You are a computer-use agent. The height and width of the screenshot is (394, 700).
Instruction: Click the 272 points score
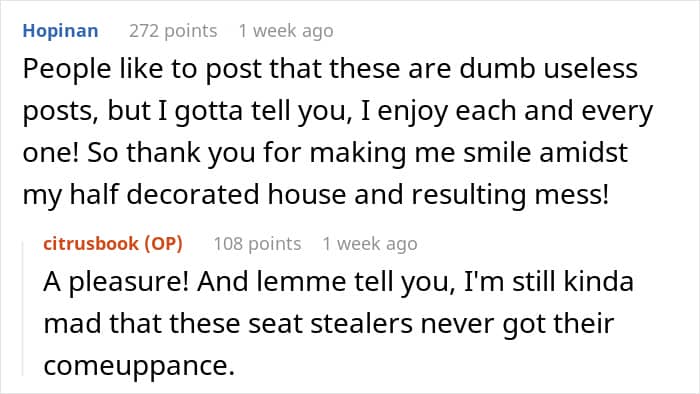coord(173,31)
